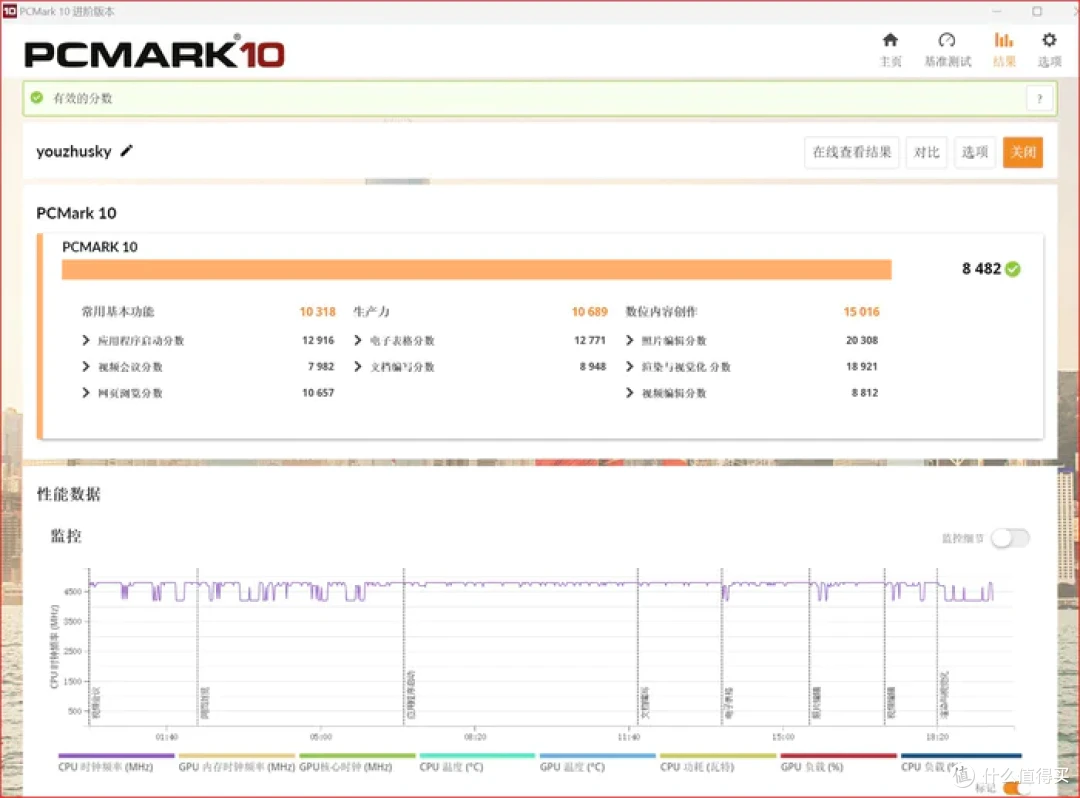Click the 视频会议 marker line at chart start
The width and height of the screenshot is (1080, 798).
[90, 647]
